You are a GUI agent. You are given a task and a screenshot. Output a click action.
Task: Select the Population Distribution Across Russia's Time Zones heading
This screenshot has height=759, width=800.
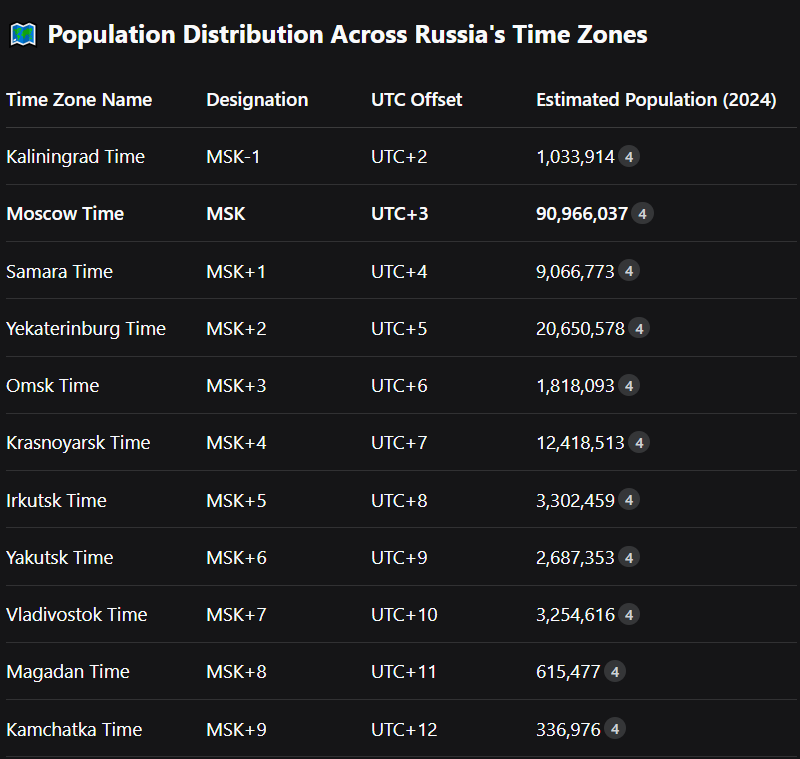(347, 35)
